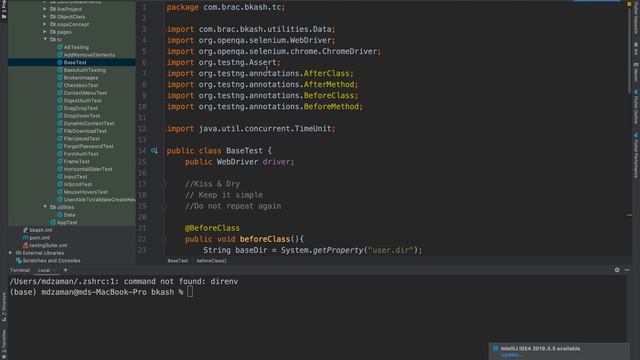Screen dimensions: 640x360
Task: Open the ABTesting class file
Action: pyautogui.click(x=76, y=47)
